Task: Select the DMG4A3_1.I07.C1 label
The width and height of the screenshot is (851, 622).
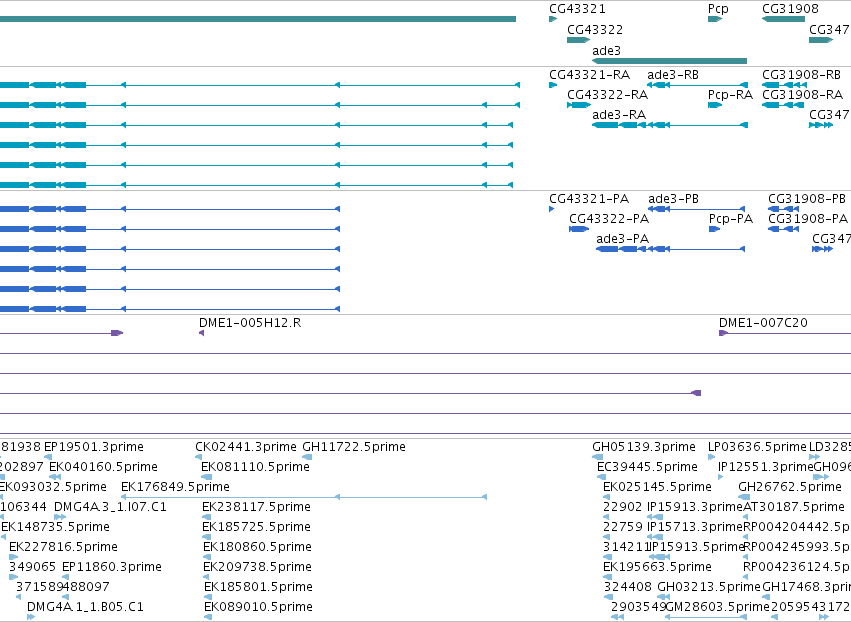Action: coord(110,507)
